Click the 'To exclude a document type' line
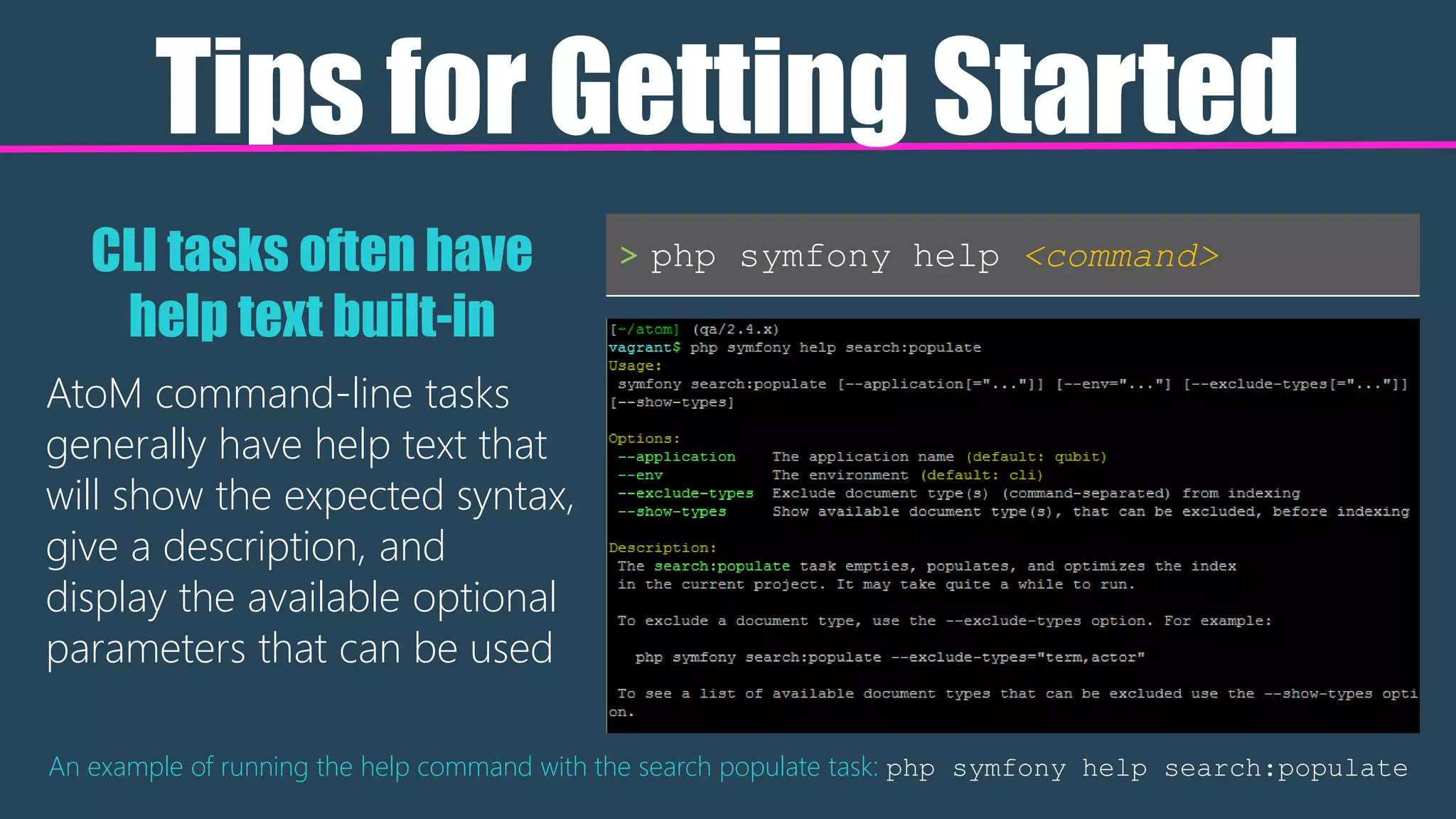This screenshot has height=819, width=1456. click(944, 621)
